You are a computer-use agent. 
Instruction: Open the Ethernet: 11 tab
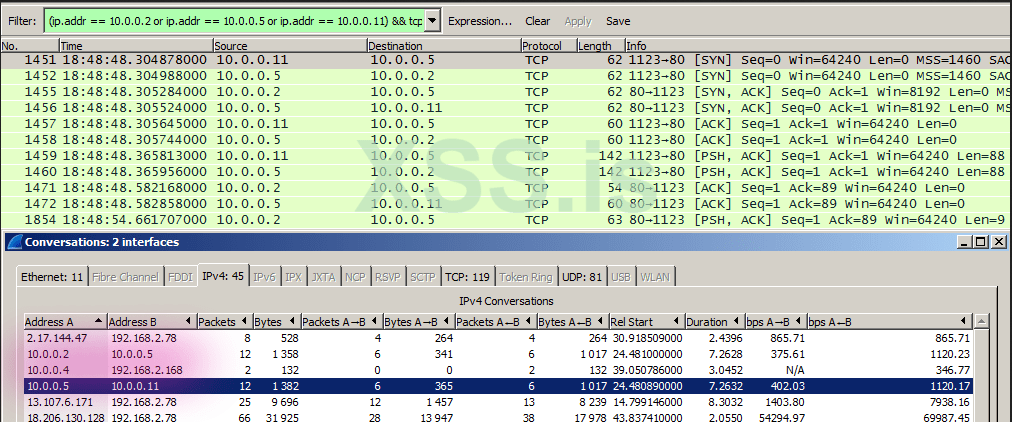tap(53, 277)
